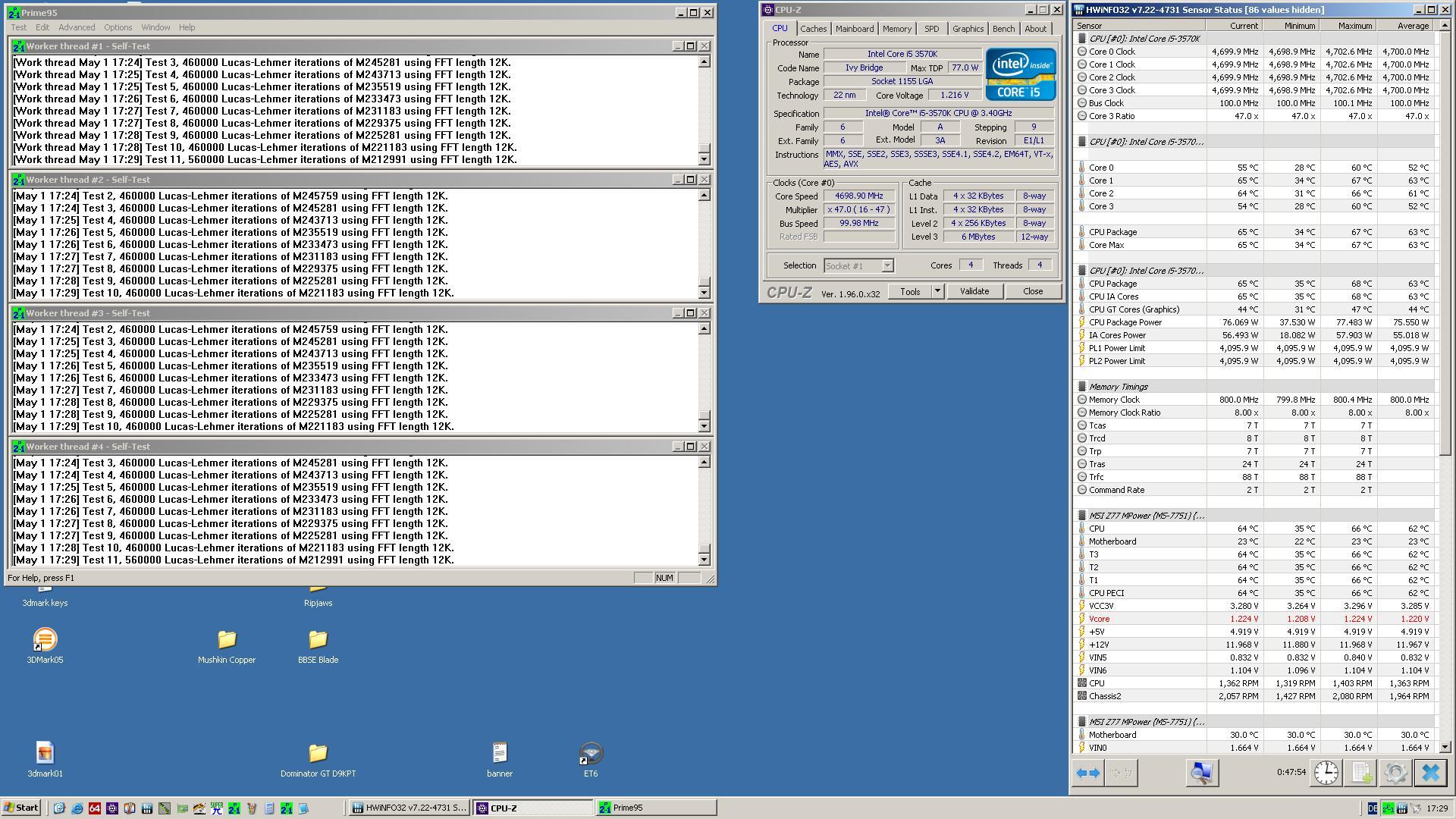Open HWiNFO sensor settings gear icon

1396,773
